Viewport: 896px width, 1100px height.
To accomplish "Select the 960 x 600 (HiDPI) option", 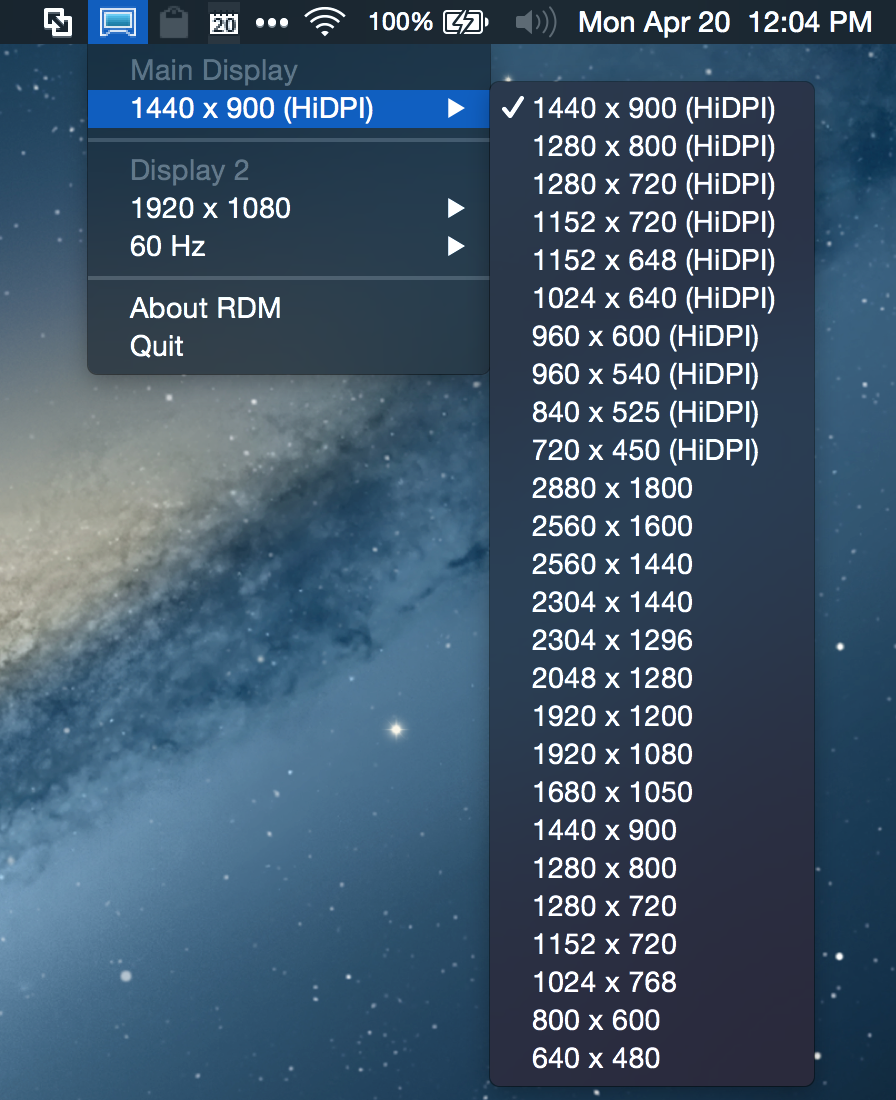I will tap(645, 336).
